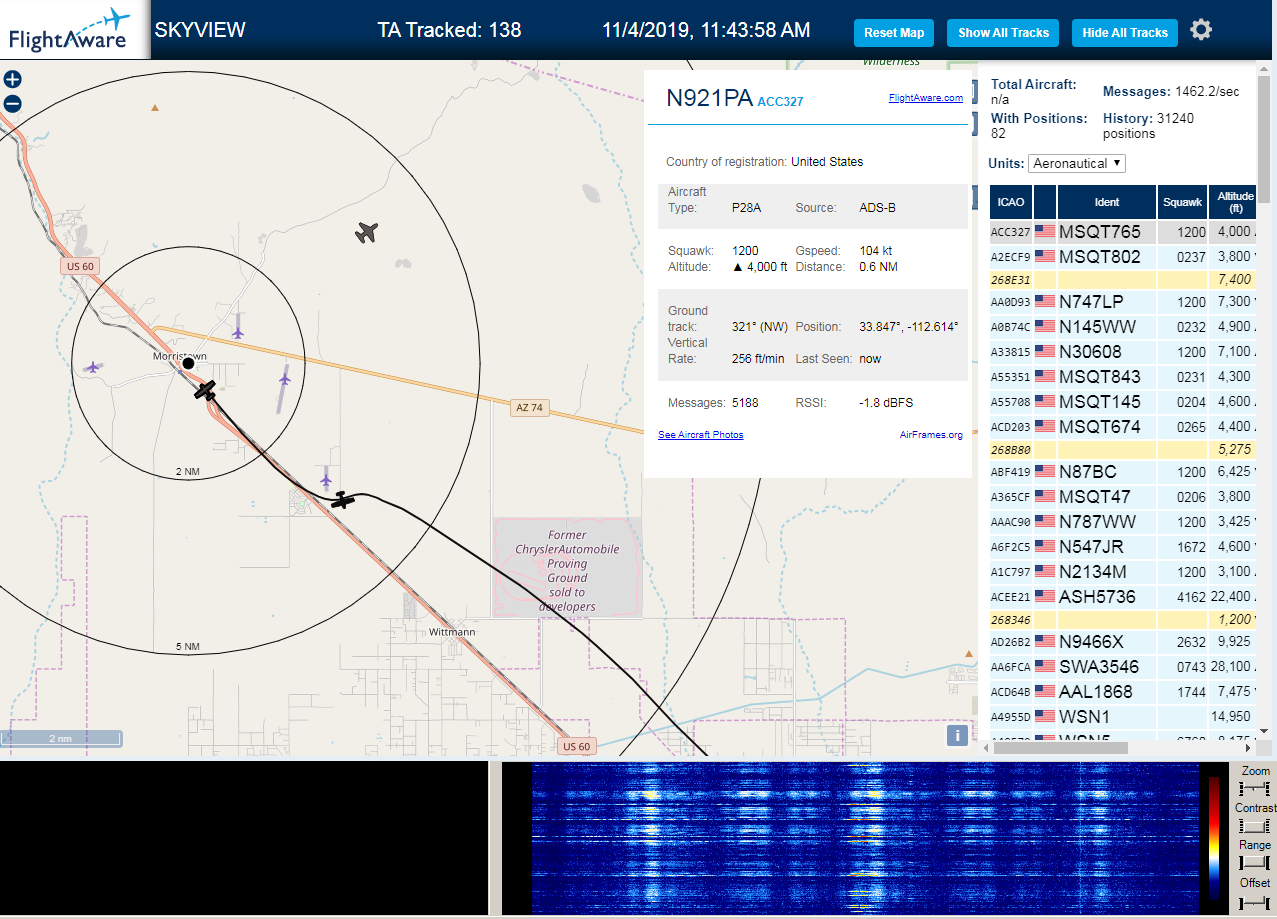Zoom out the map with minus button

[x=12, y=103]
